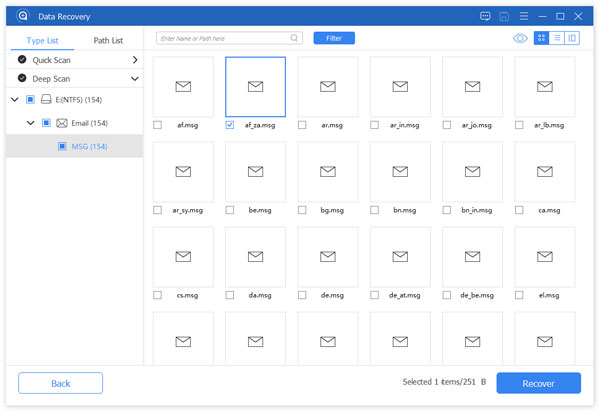Toggle the E:(NTFS) drive checkbox
The width and height of the screenshot is (600, 412).
point(30,99)
